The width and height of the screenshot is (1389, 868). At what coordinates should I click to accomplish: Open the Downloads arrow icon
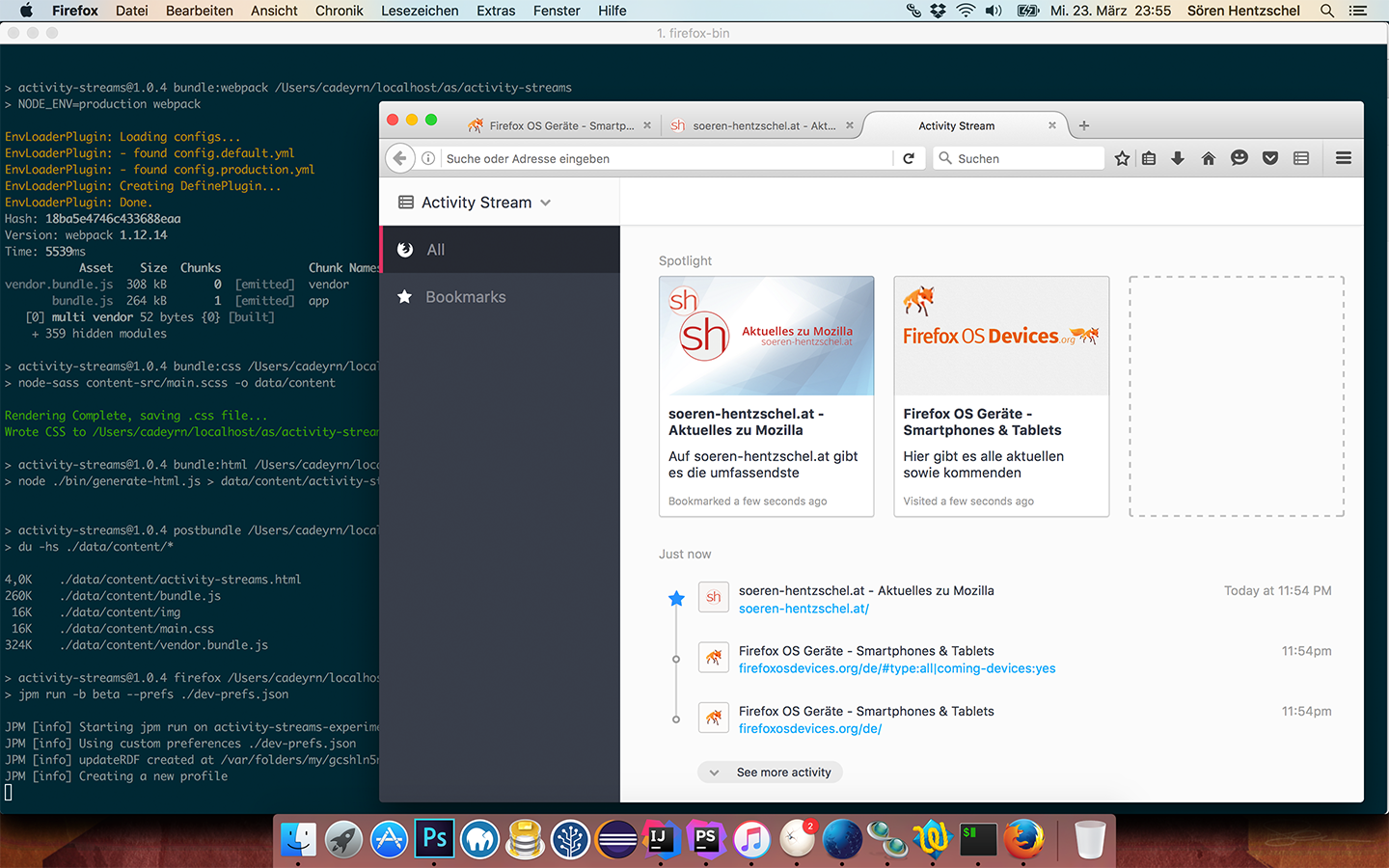(1178, 158)
